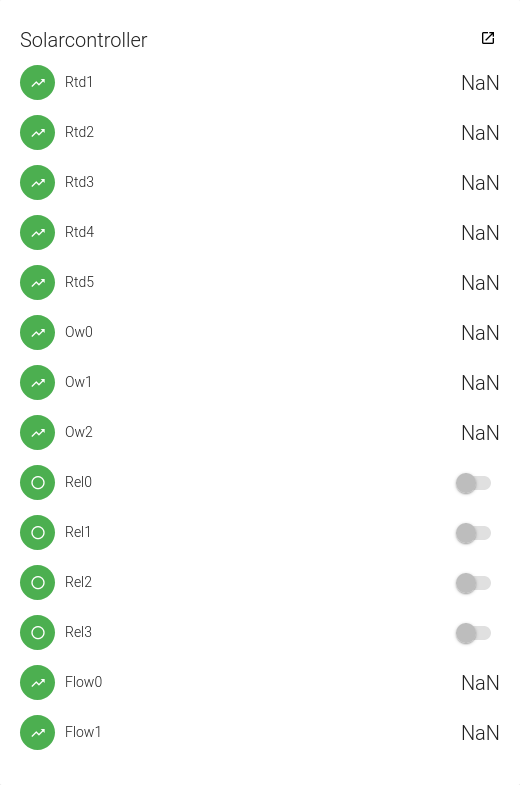Click the Rtd3 sensor chart icon
520x785 pixels.
click(38, 183)
